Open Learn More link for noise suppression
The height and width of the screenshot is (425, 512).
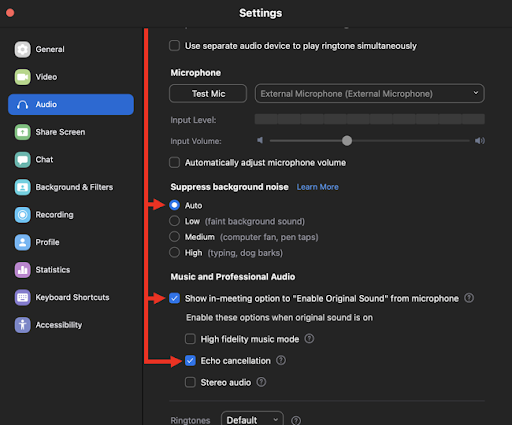(318, 187)
